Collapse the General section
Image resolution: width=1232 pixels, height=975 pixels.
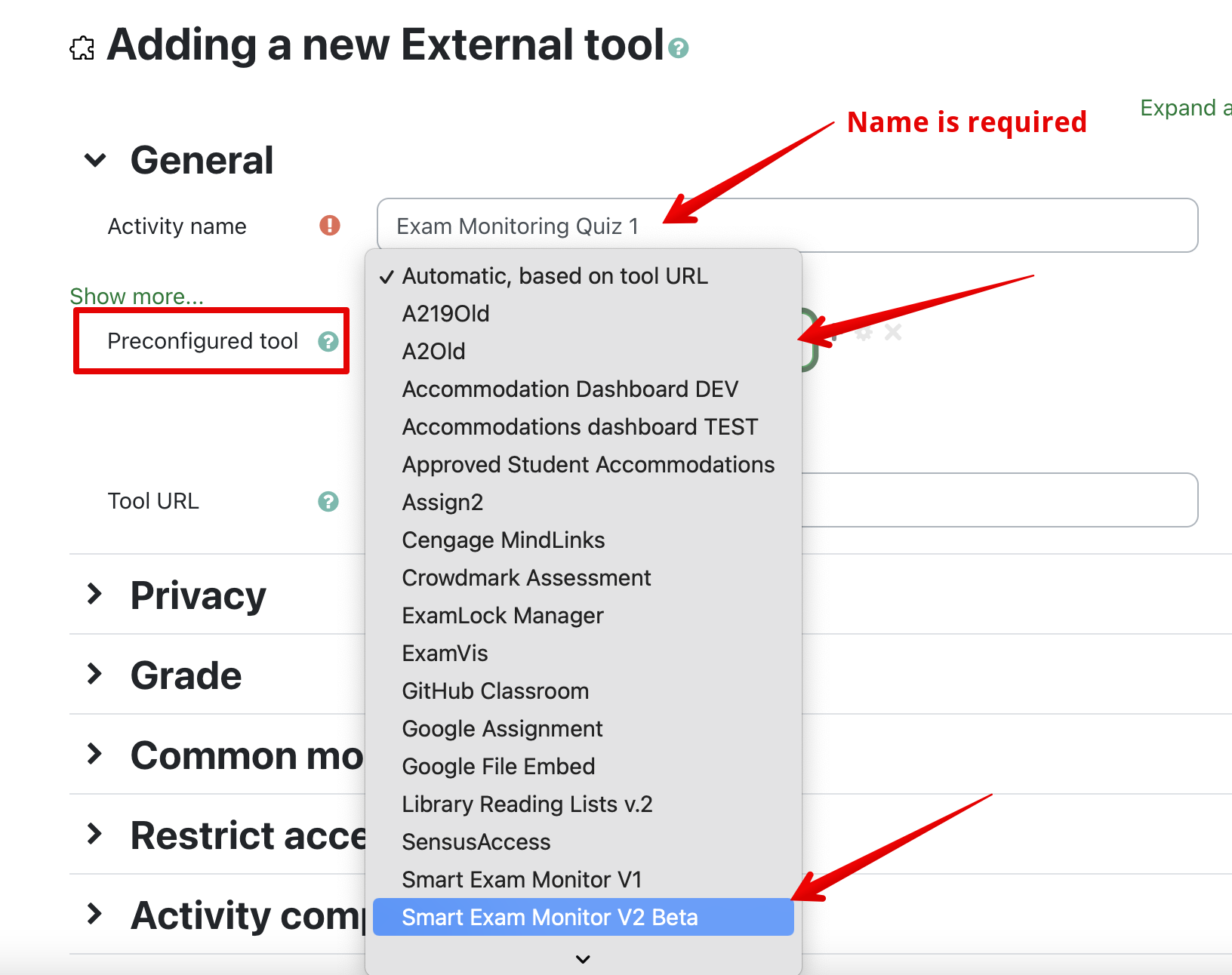(x=95, y=161)
